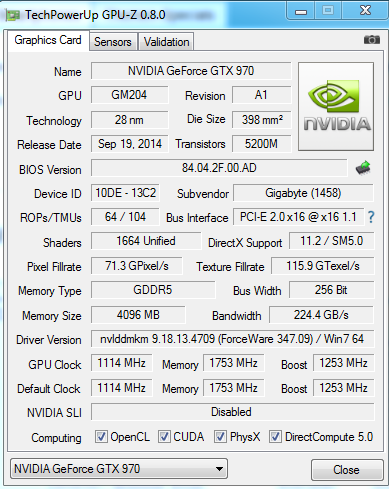Close window with the title bar X
Viewport: 389px width, 489px height.
click(365, 11)
